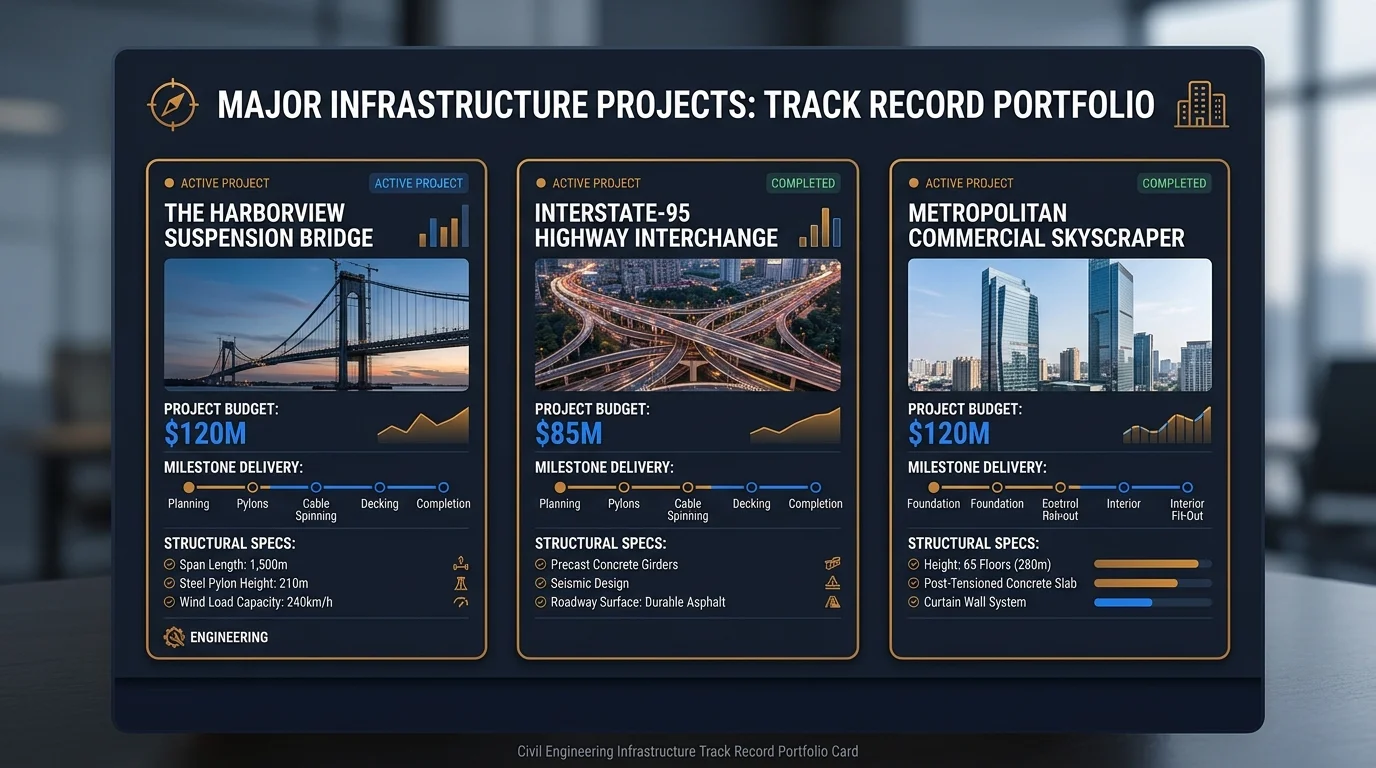Select Pylons milestone node on Harborview card

tap(252, 487)
